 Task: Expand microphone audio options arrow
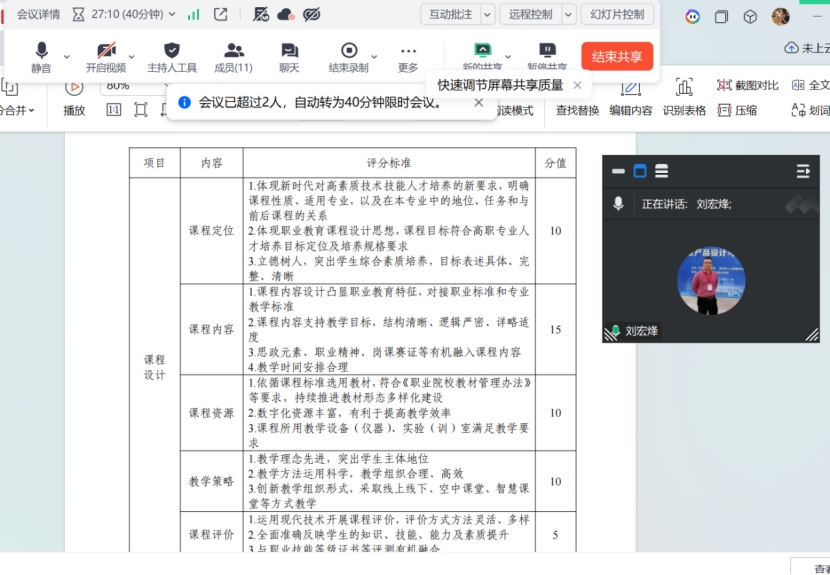[67, 56]
